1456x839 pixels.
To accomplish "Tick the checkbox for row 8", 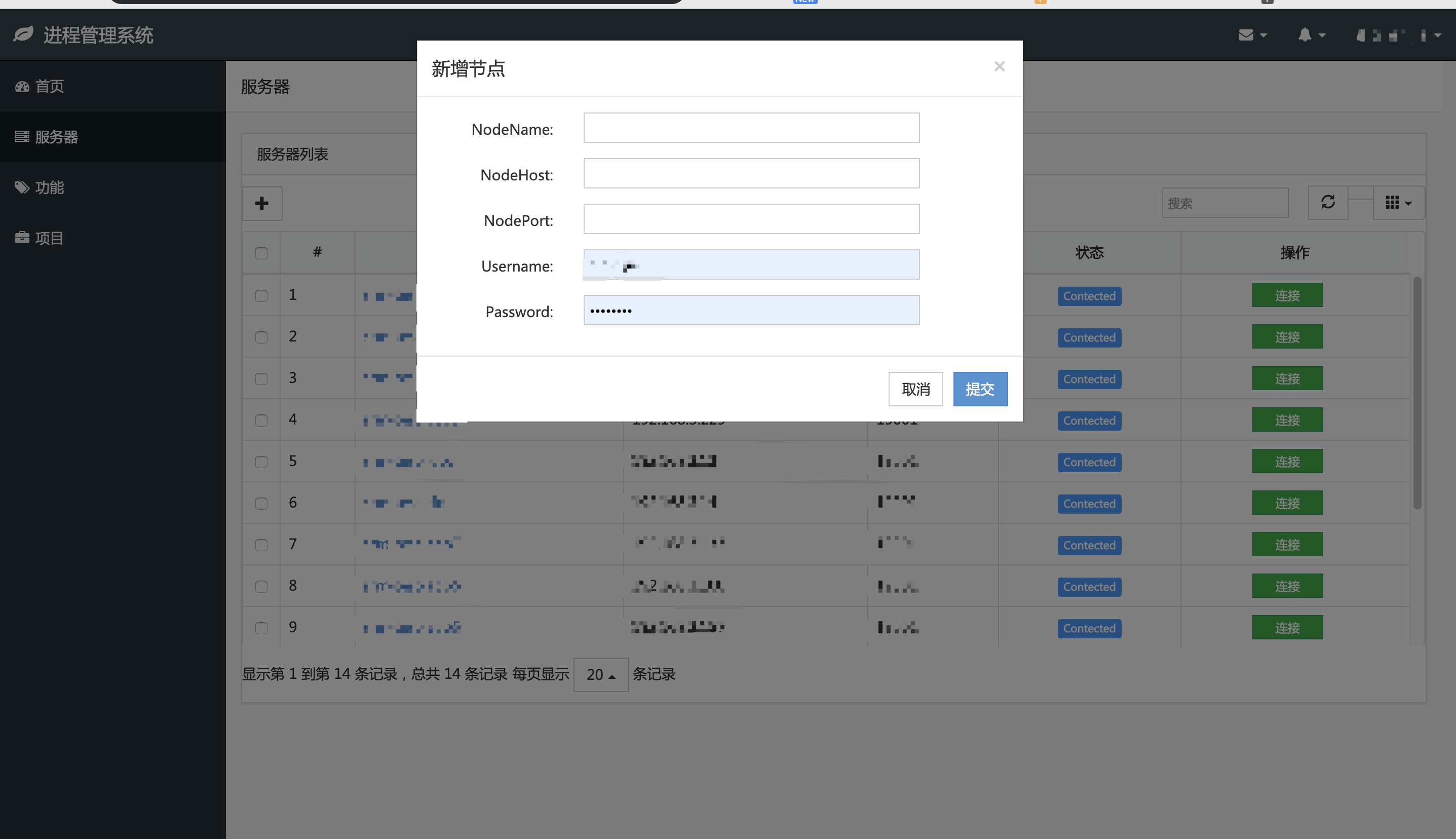I will [x=261, y=587].
